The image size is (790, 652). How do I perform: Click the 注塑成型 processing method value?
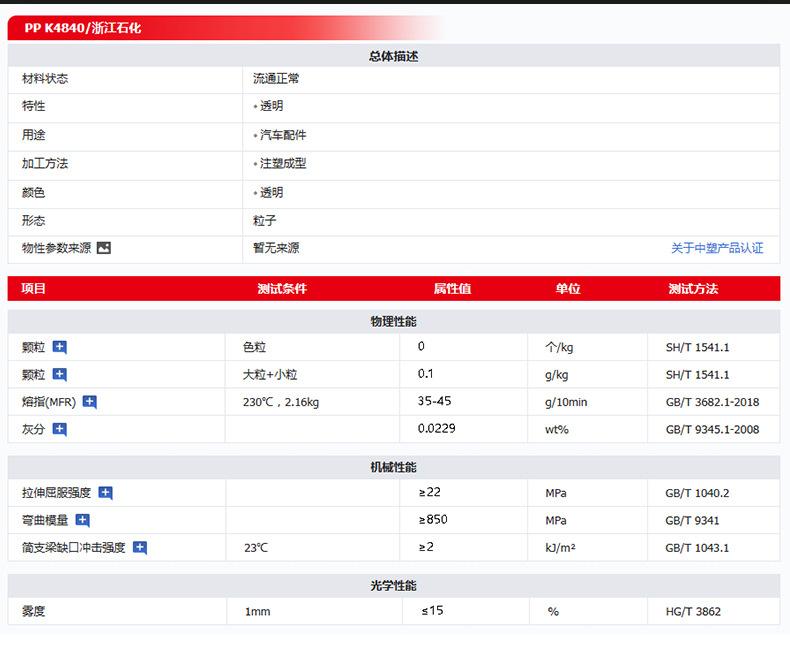[x=283, y=163]
